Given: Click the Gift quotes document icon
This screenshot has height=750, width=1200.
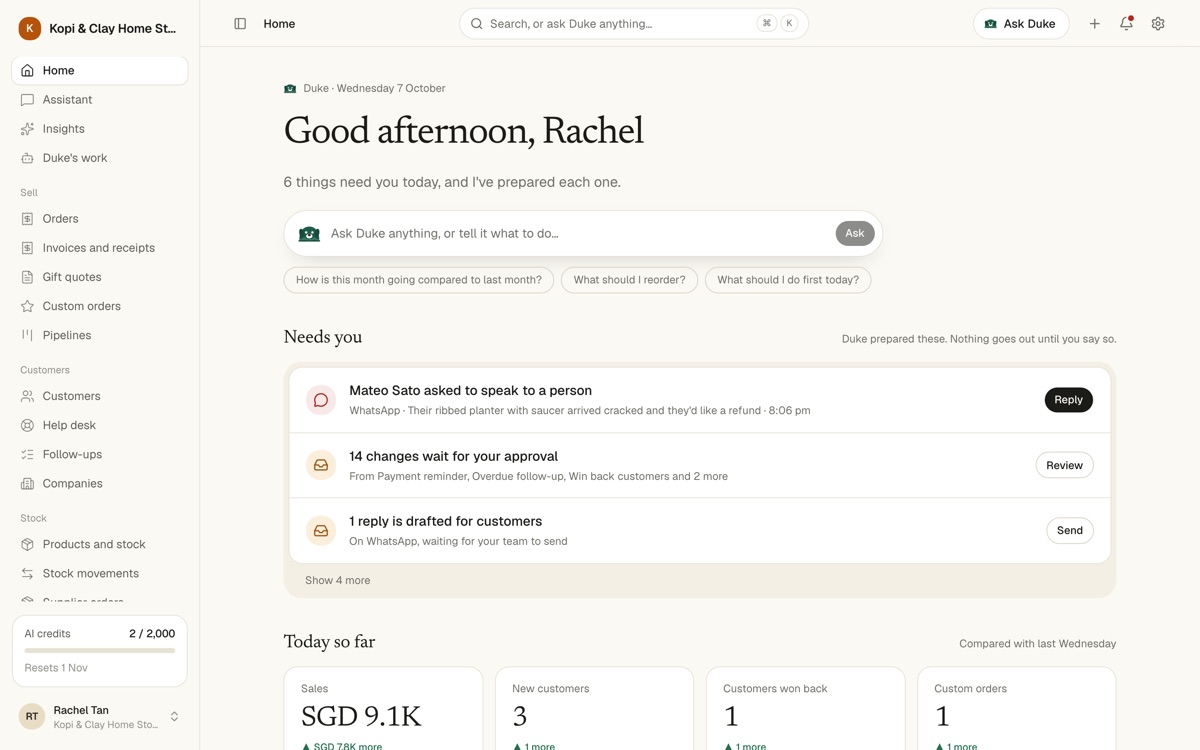Looking at the screenshot, I should pyautogui.click(x=28, y=276).
